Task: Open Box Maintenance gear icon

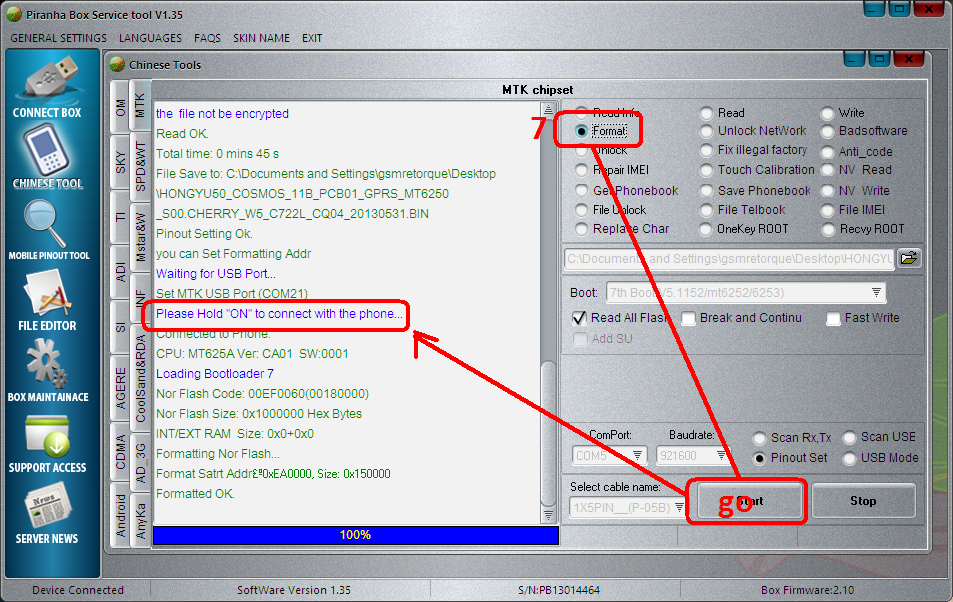Action: click(48, 370)
